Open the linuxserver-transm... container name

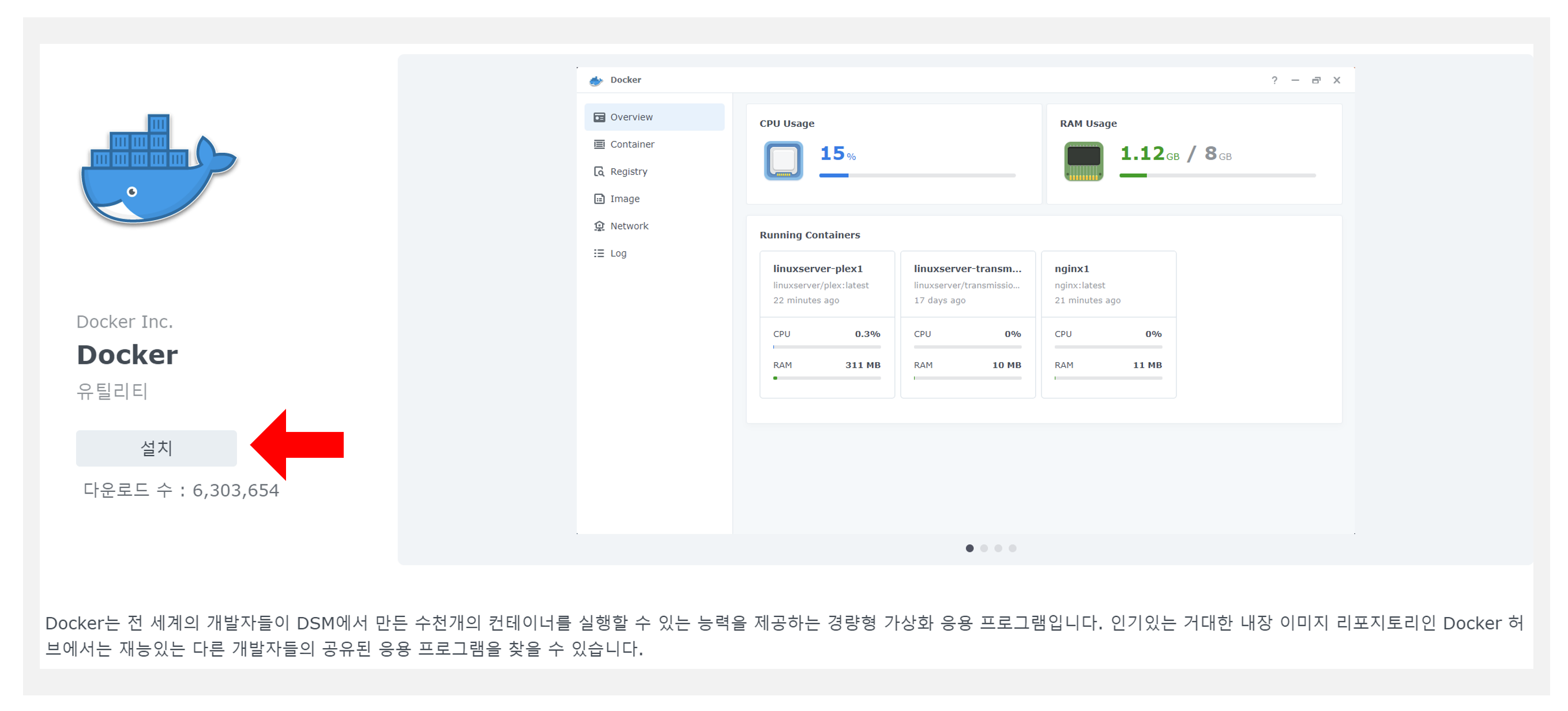tap(967, 269)
